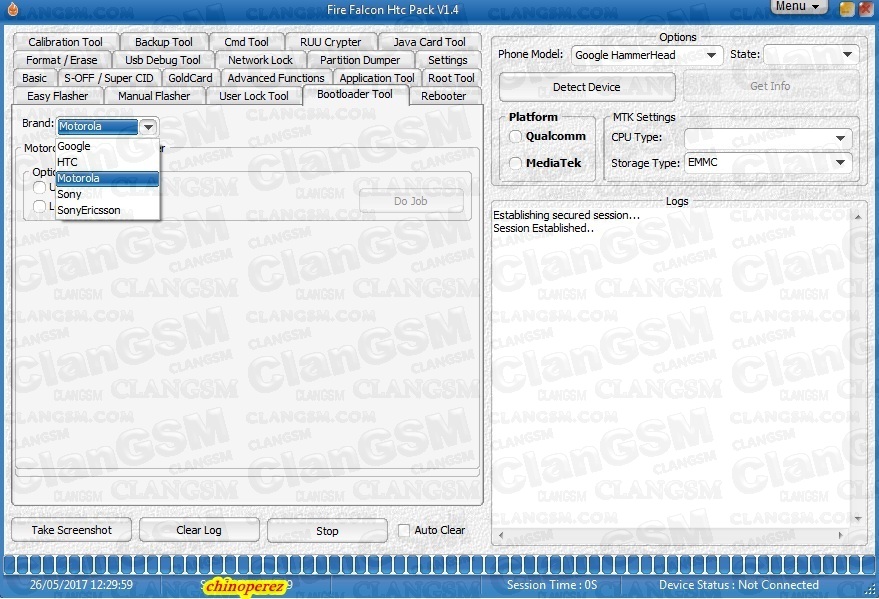879x599 pixels.
Task: Pick Sony in the Brand list
Action: 108,194
